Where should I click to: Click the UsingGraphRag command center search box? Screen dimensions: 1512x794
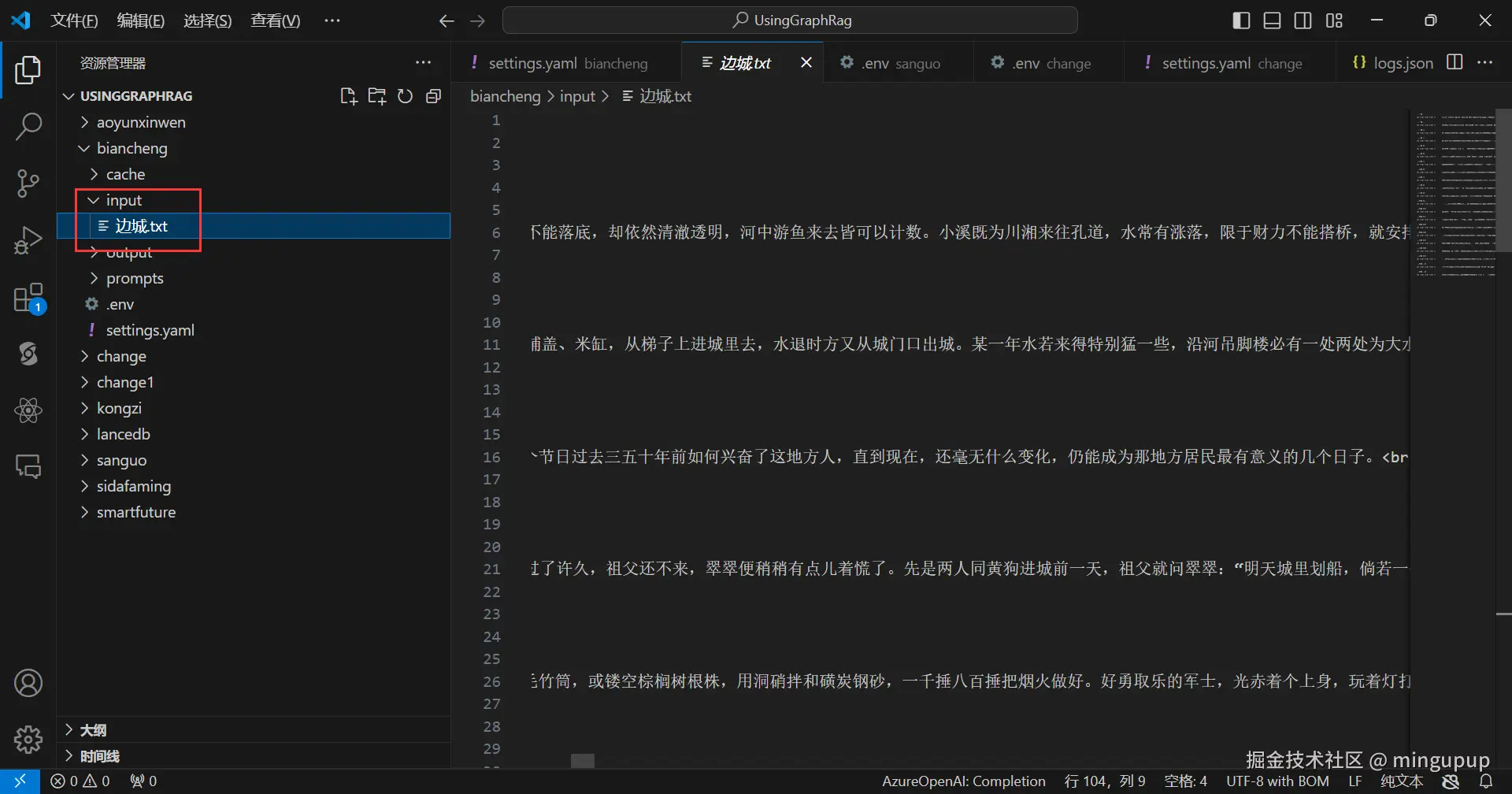pyautogui.click(x=790, y=20)
